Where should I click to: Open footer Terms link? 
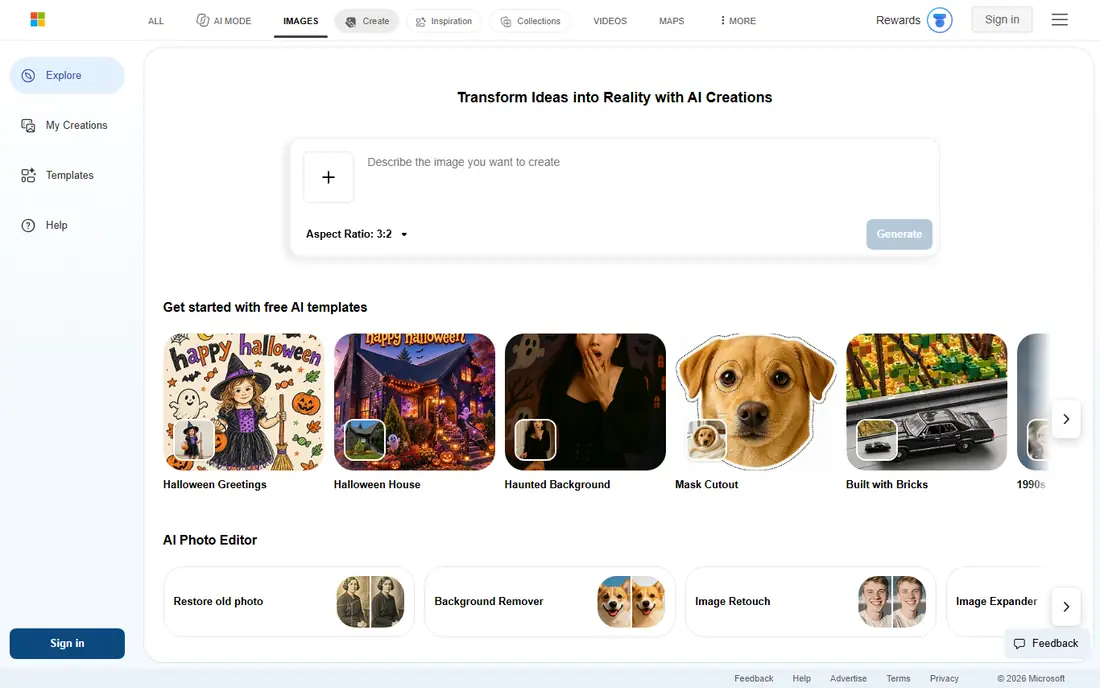tap(898, 678)
